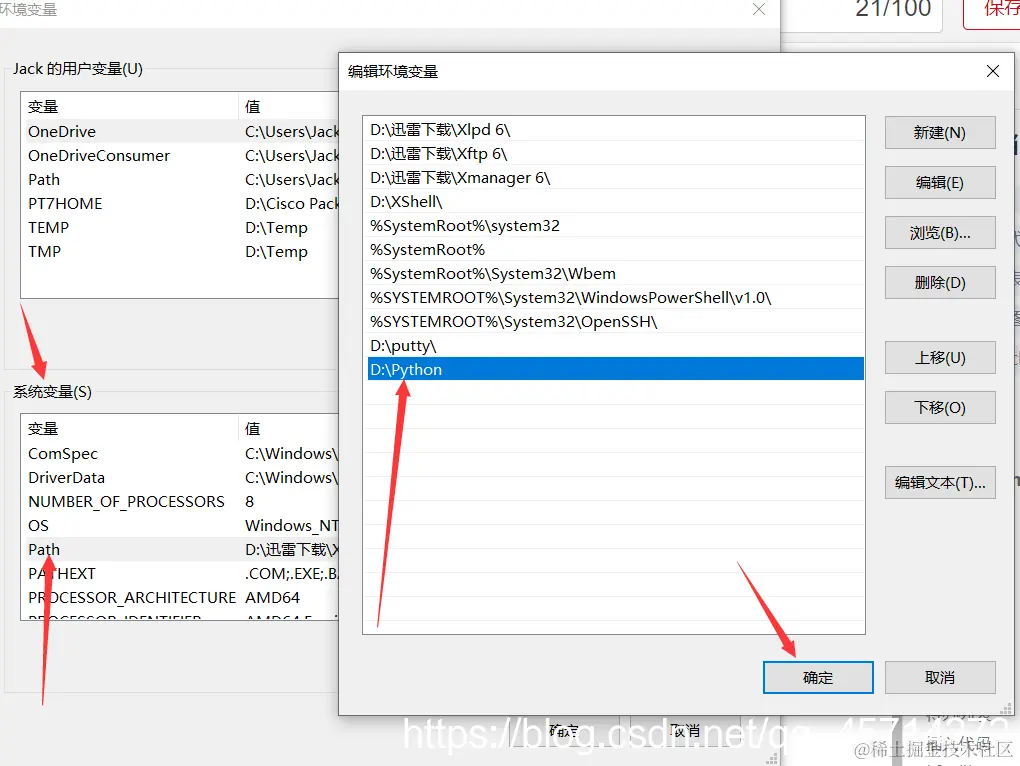Delete the entry with 删除(D) button

tap(939, 283)
